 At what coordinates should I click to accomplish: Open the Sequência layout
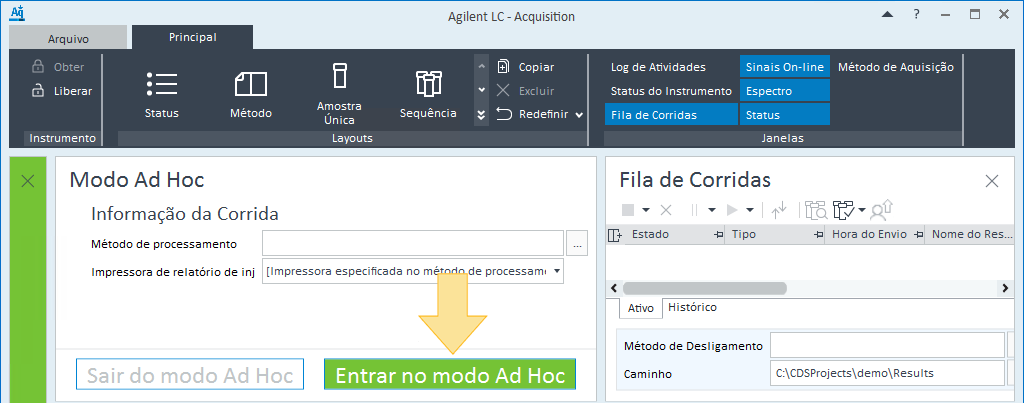point(428,95)
